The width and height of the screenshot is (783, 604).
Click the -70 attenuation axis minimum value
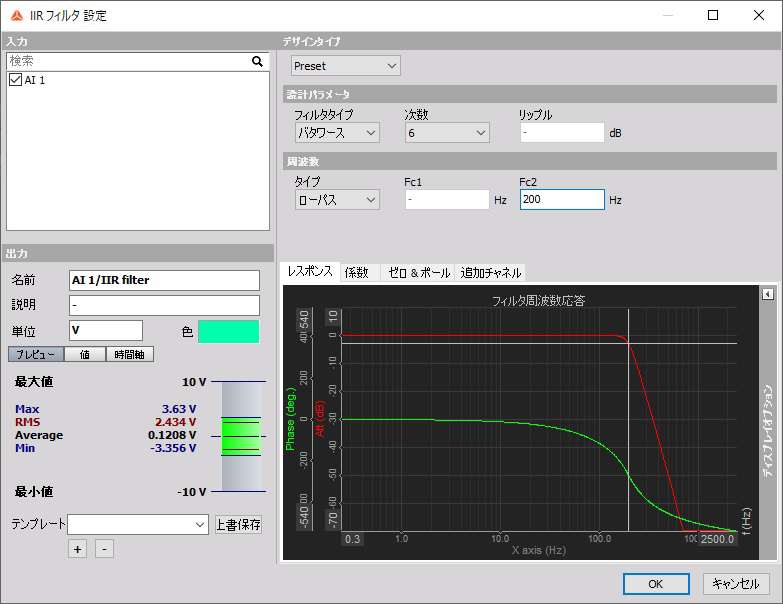(x=333, y=519)
